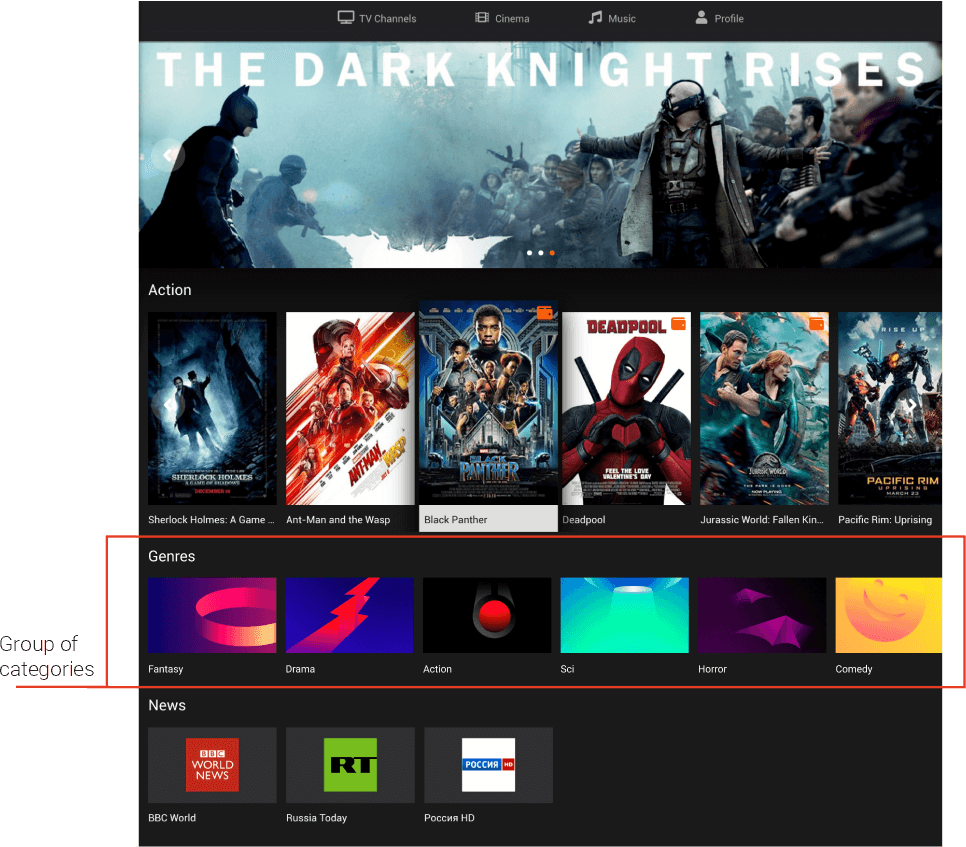Switch to the Music tab
The image size is (966, 847).
click(x=611, y=18)
